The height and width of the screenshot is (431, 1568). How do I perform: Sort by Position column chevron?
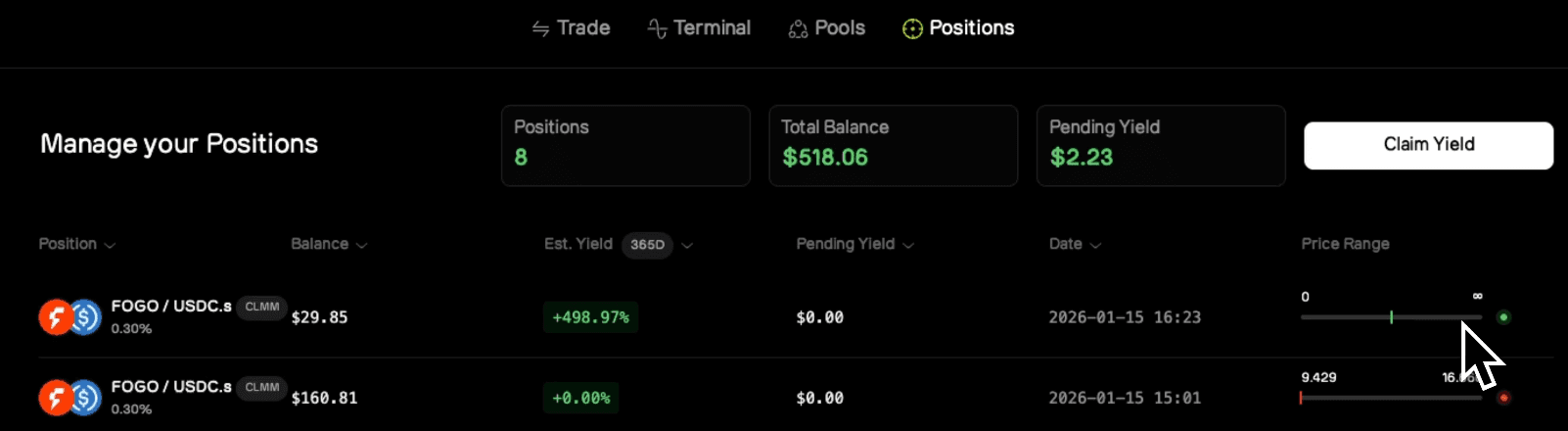tap(110, 246)
